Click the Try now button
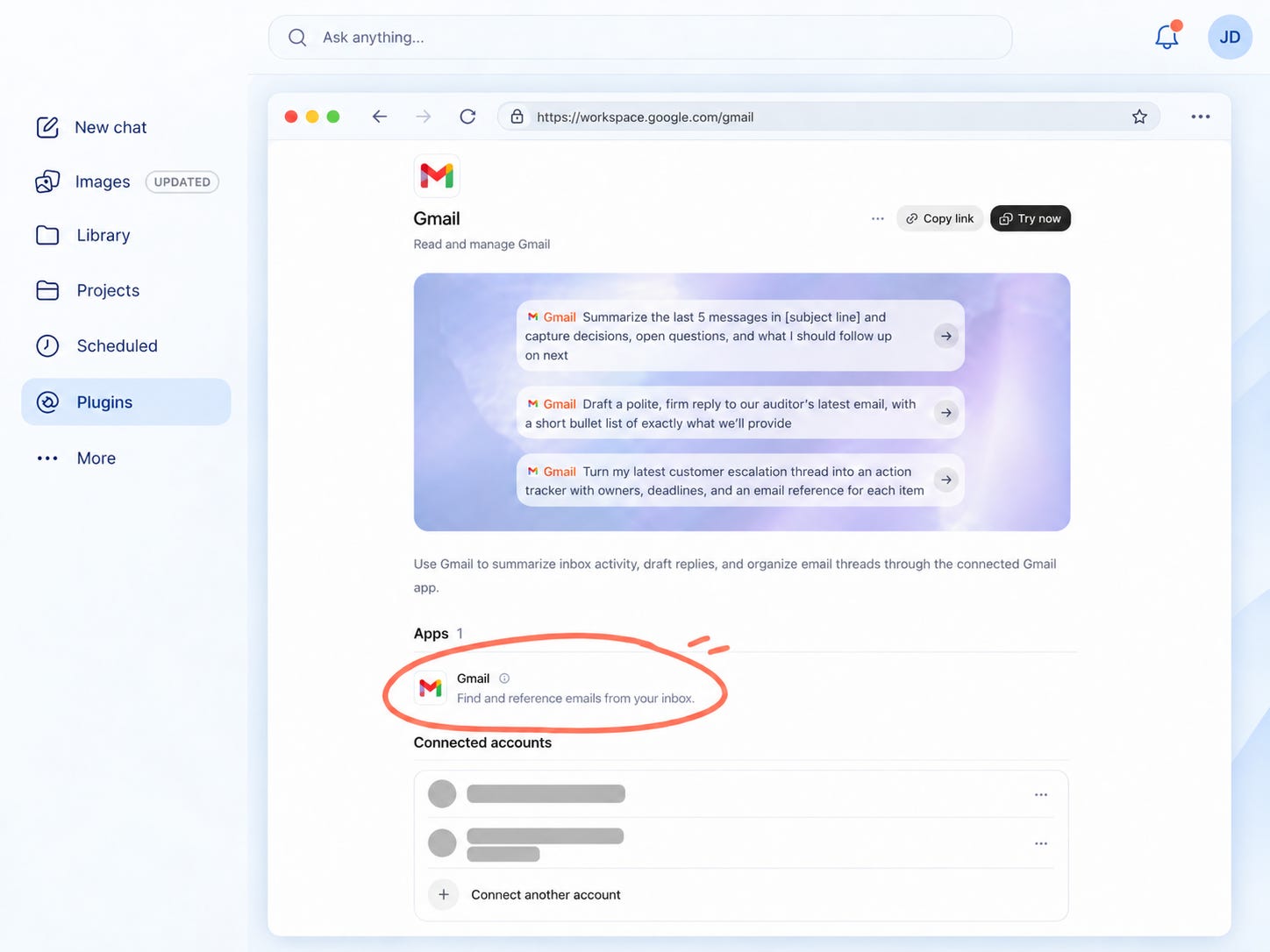1270x952 pixels. pos(1031,218)
